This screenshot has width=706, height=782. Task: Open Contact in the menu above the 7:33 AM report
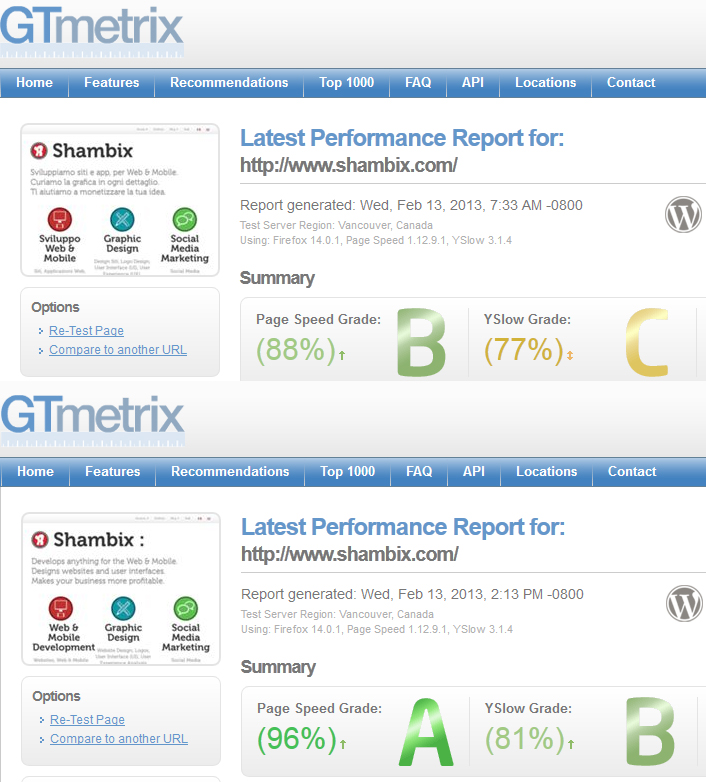(631, 83)
